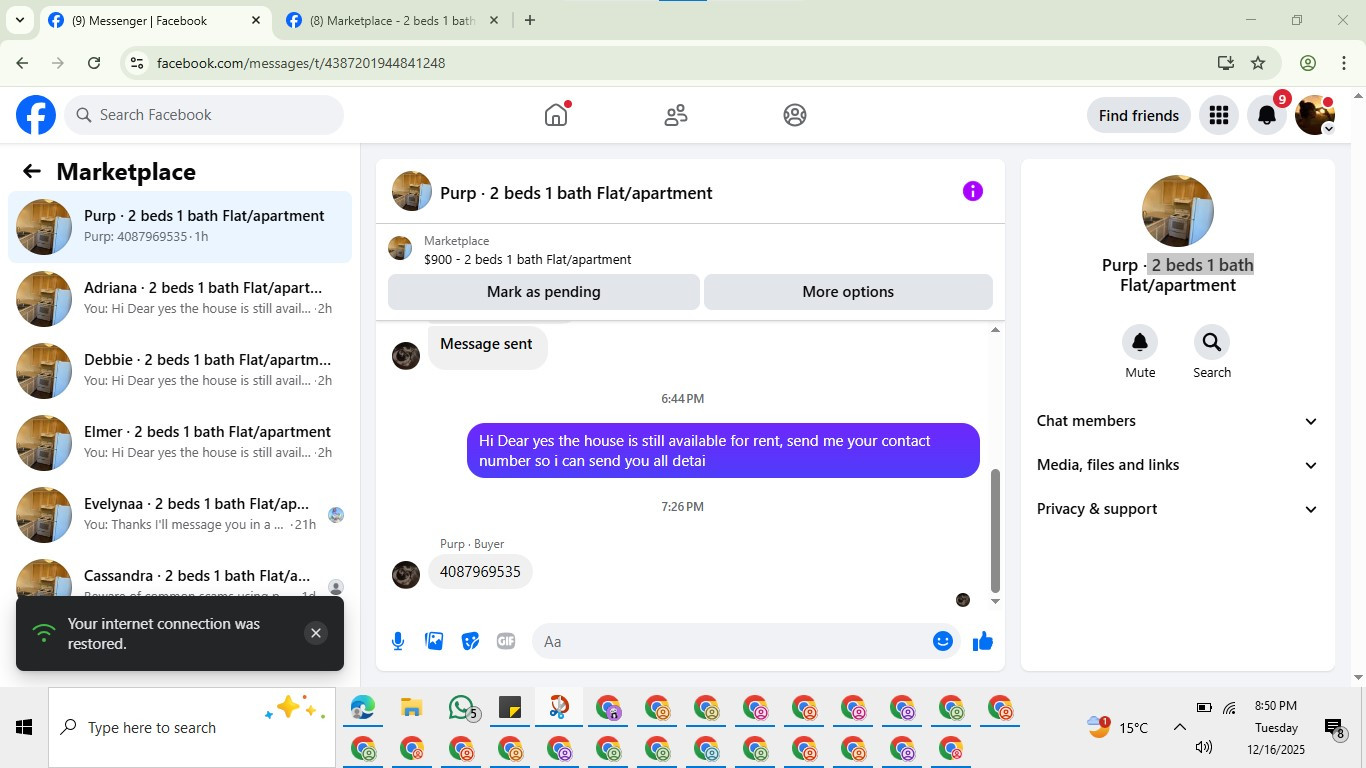Open the Purp conversation in the list

[x=180, y=227]
